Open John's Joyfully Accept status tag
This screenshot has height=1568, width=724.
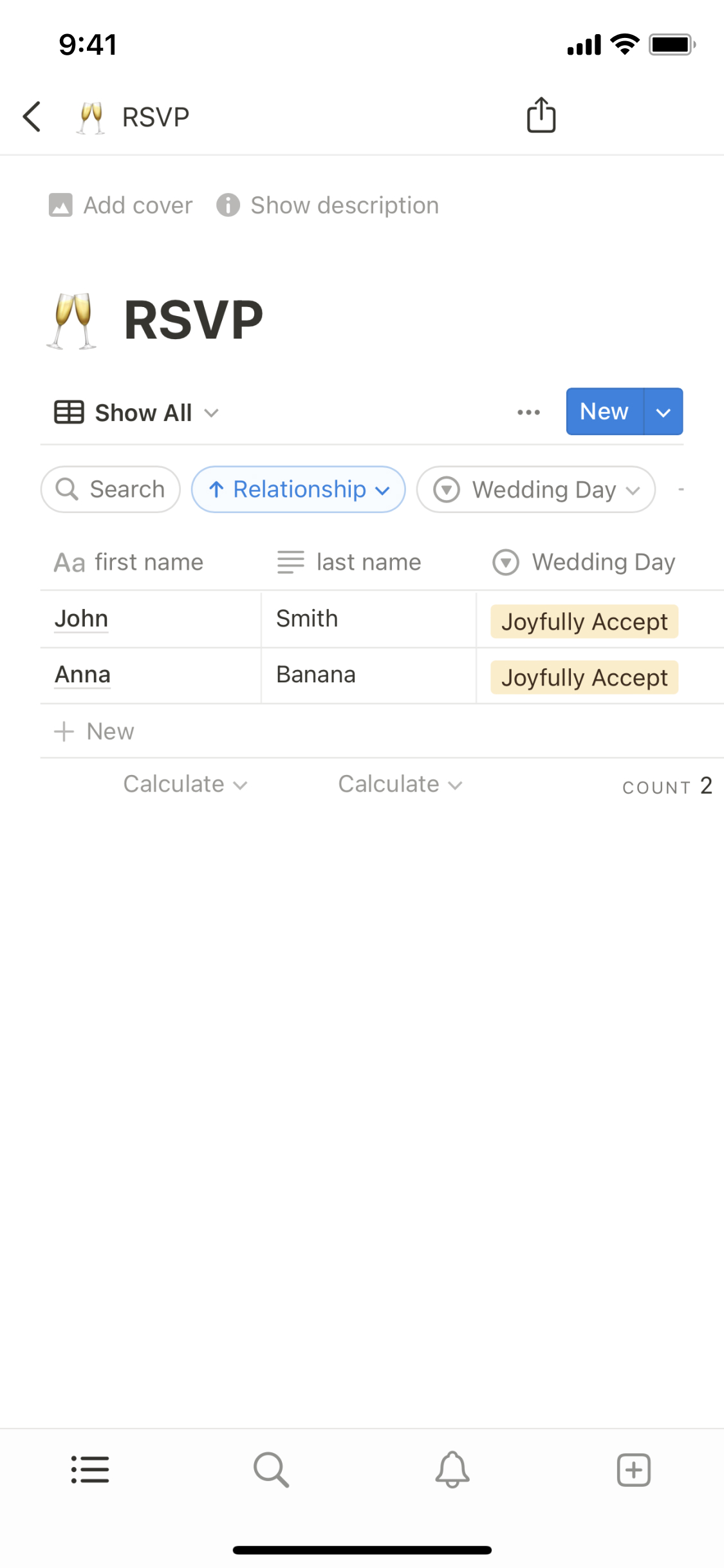click(584, 622)
